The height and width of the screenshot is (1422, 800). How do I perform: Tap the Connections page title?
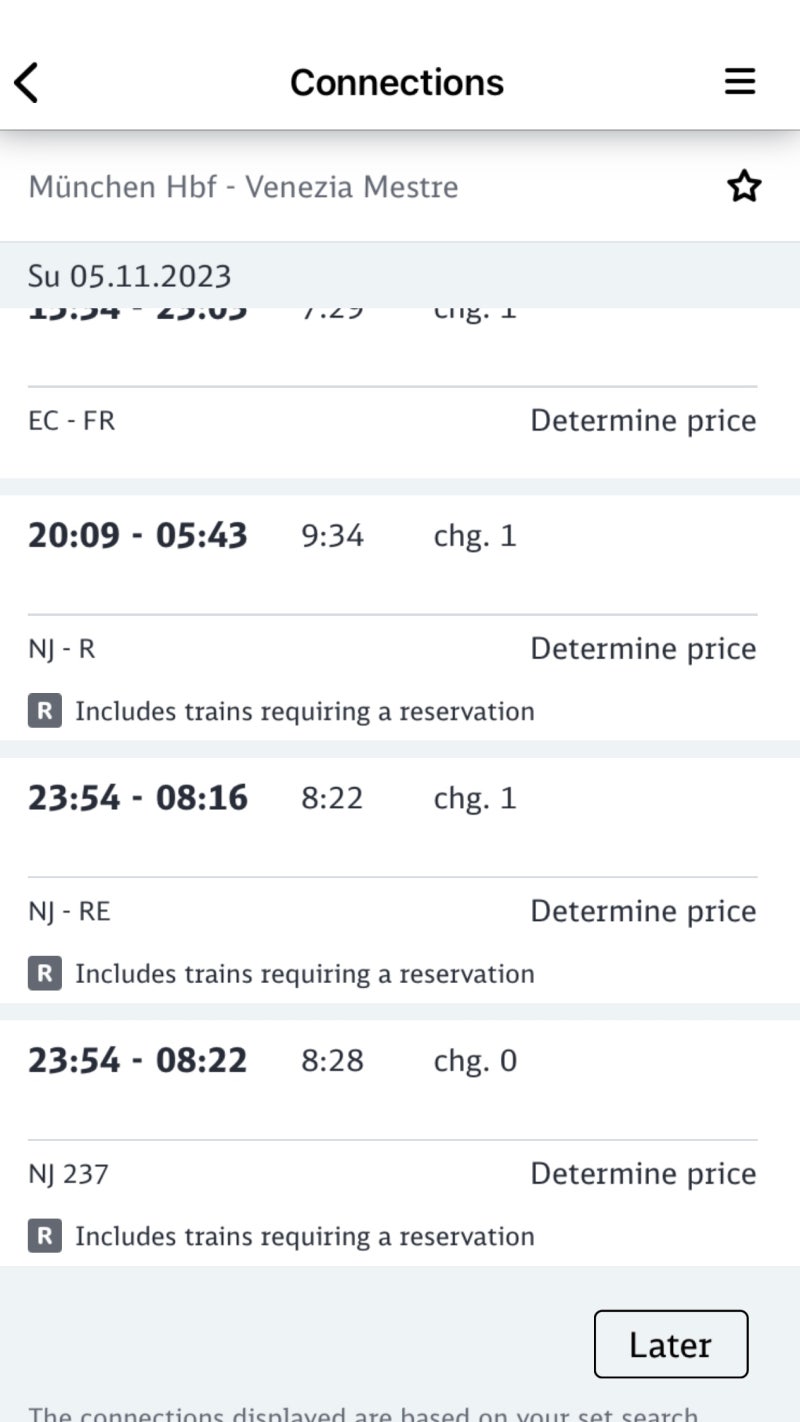click(x=397, y=82)
